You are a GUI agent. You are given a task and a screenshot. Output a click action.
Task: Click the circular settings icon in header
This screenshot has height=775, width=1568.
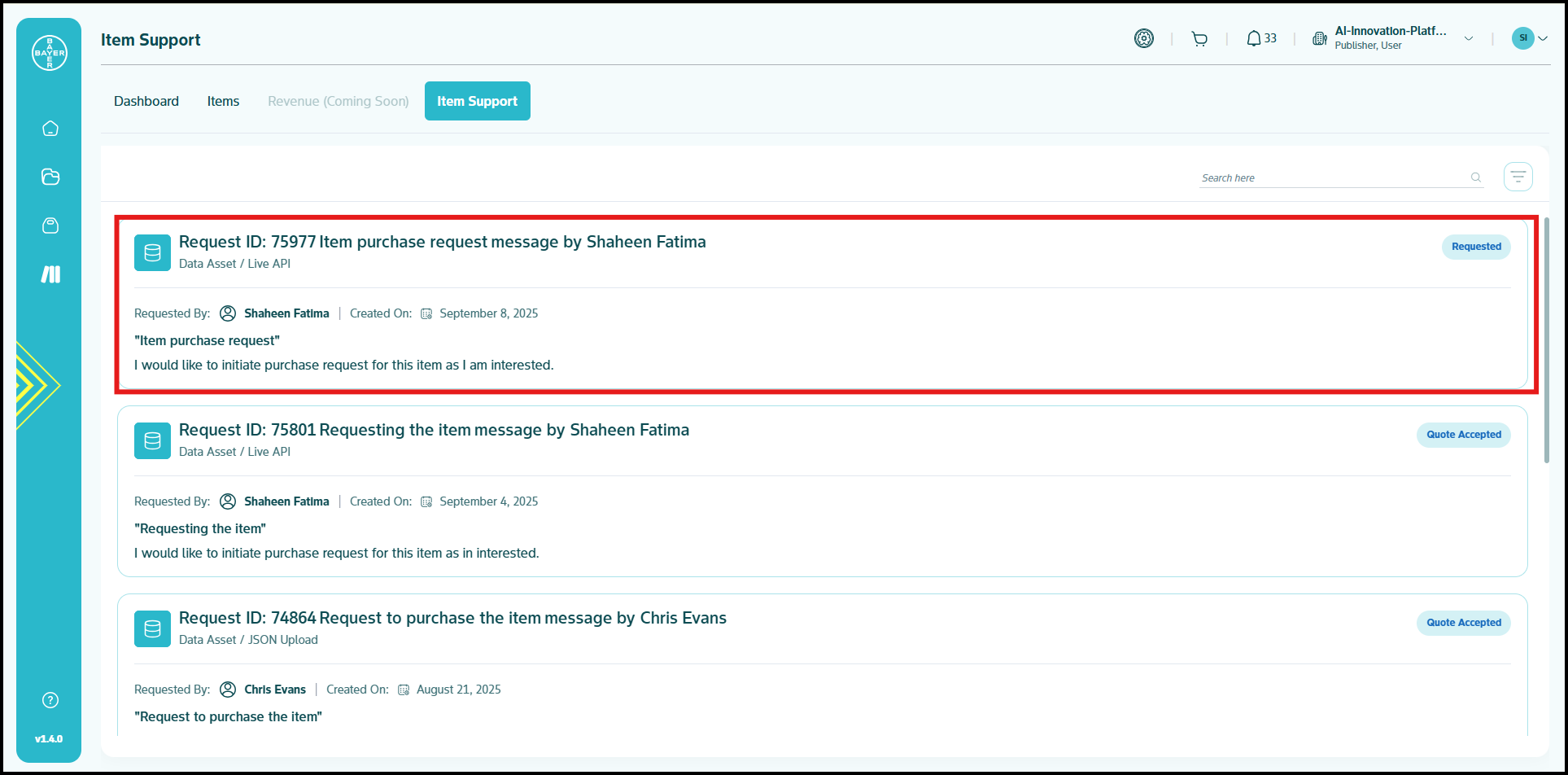(x=1144, y=38)
